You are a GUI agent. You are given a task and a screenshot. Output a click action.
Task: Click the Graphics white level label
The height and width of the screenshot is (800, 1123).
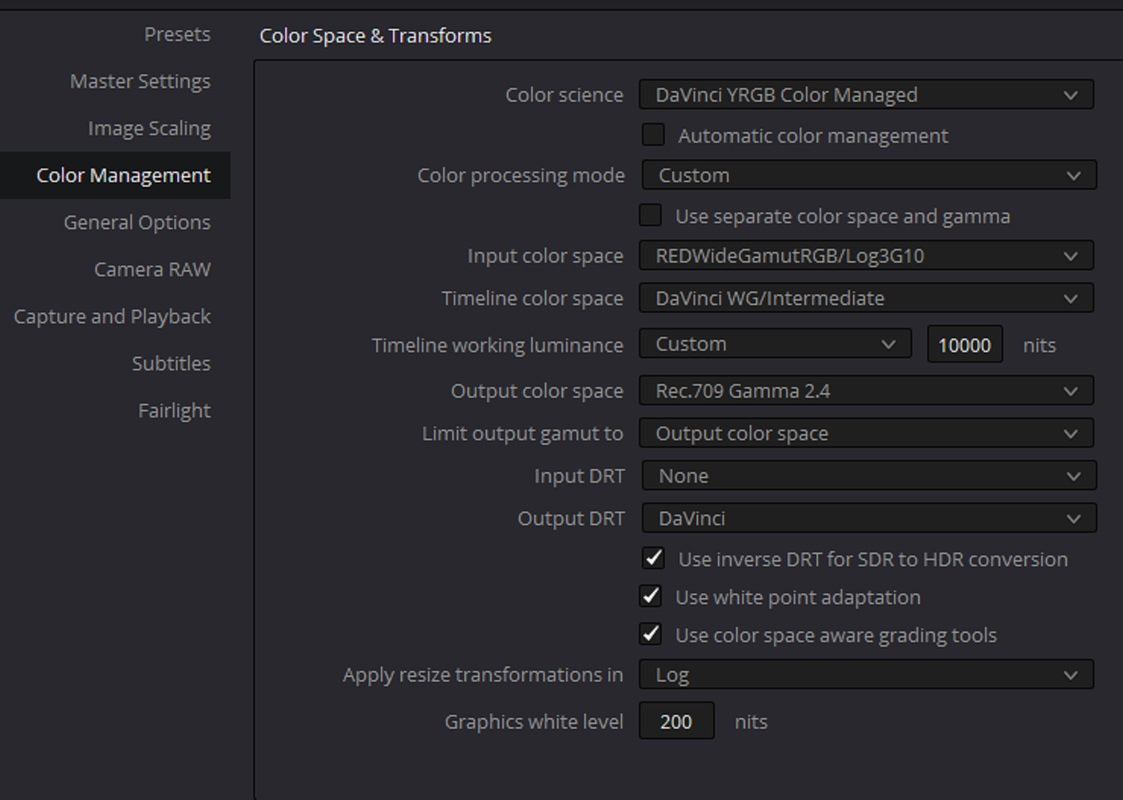click(534, 721)
